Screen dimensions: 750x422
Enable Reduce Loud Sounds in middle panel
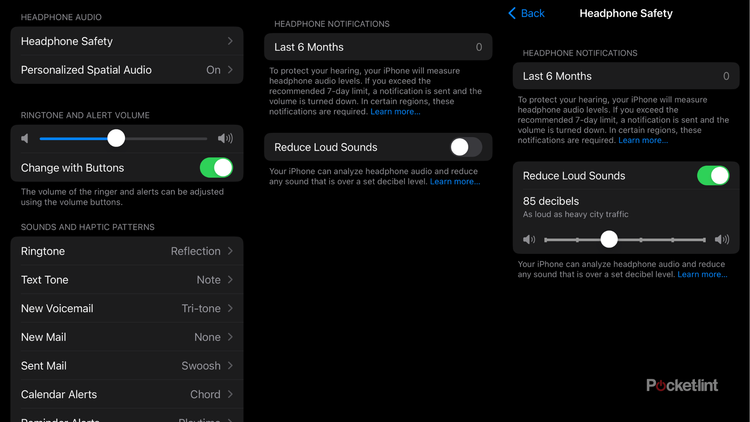465,147
